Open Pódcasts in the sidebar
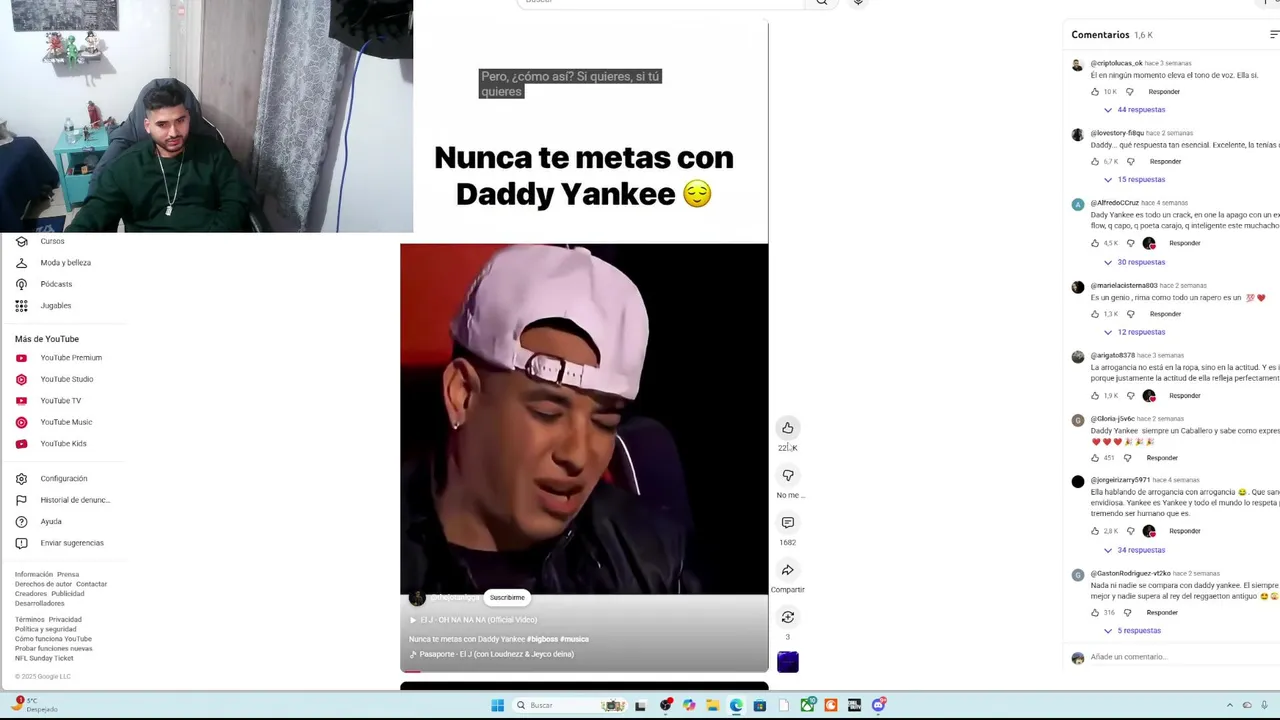Viewport: 1280px width, 720px height. pos(56,284)
